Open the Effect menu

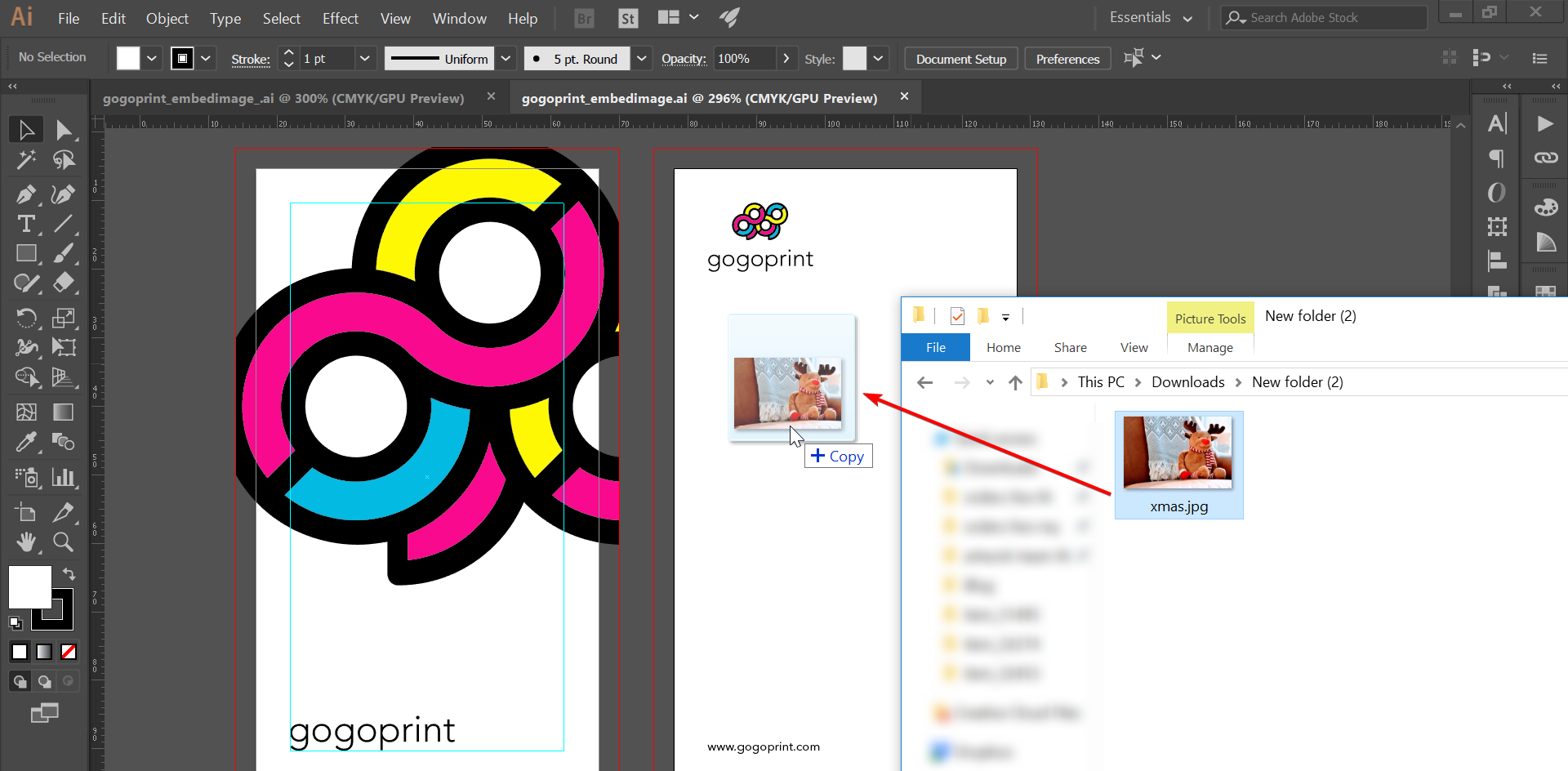click(x=340, y=18)
